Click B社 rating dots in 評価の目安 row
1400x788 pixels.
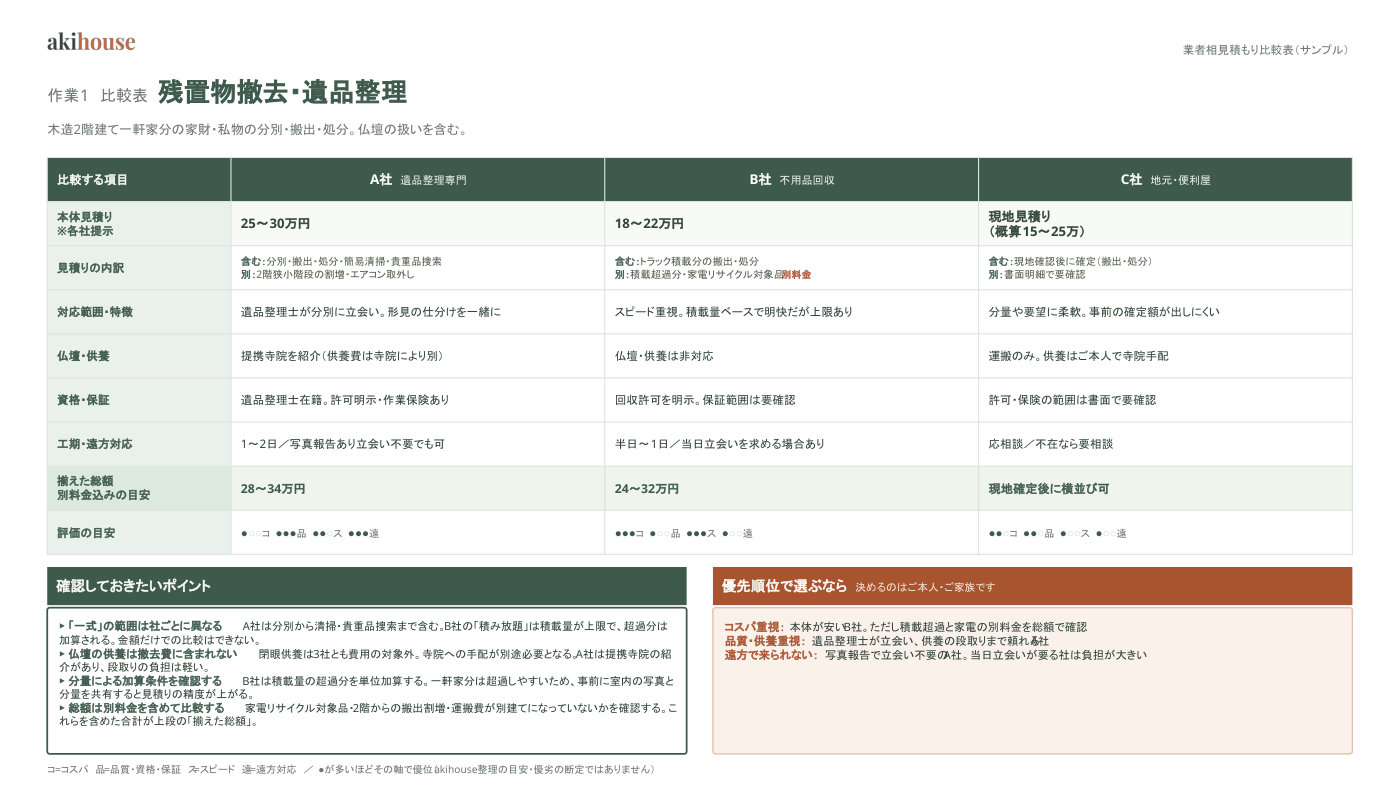click(684, 533)
